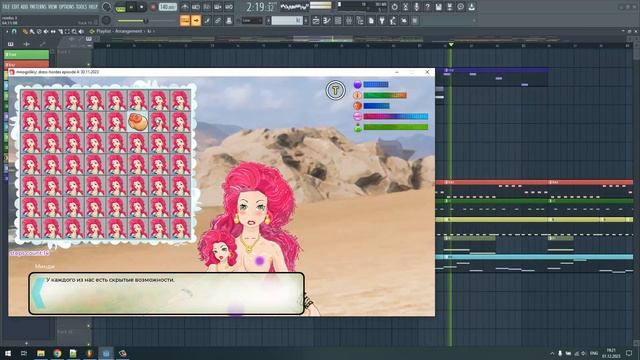Open the arrangement 'ki' dropdown arrow
This screenshot has width=640, height=360.
[153, 31]
